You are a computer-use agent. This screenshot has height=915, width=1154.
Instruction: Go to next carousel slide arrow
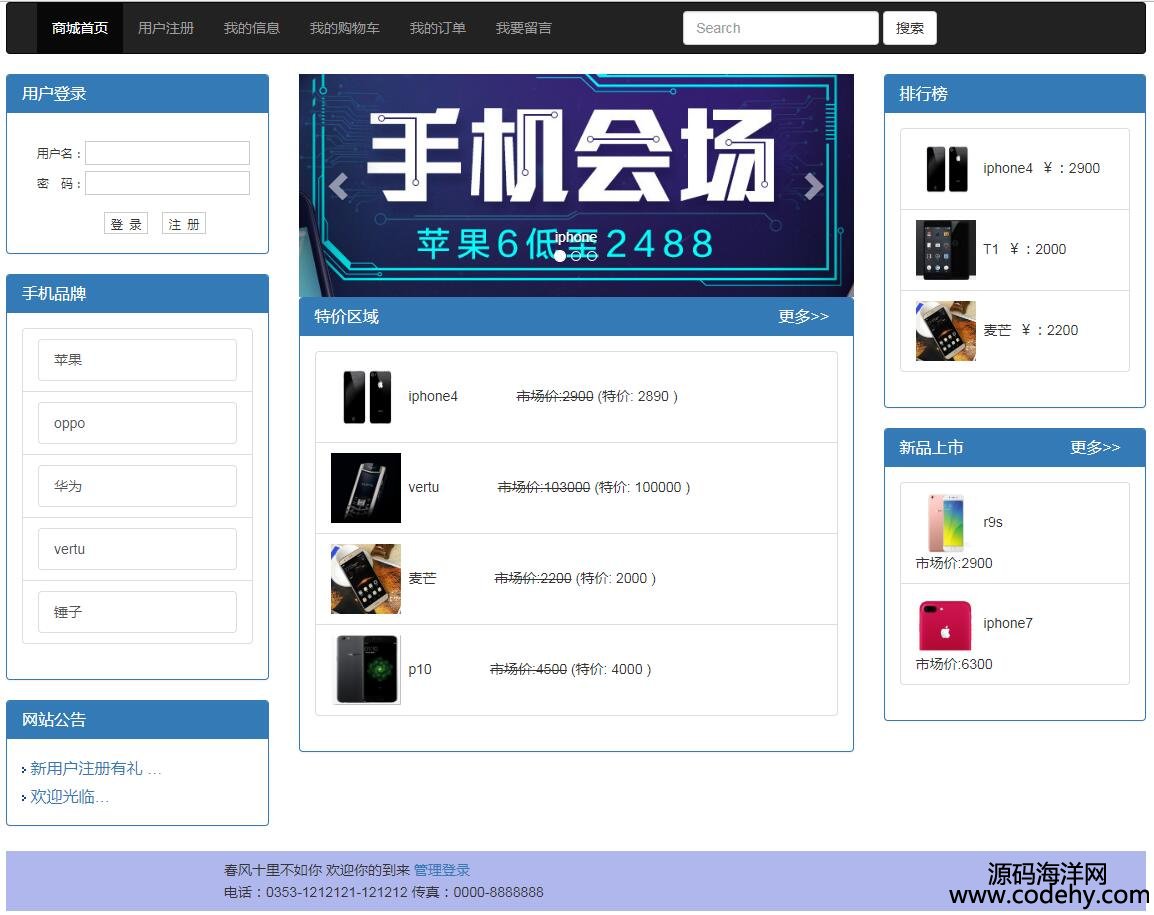tap(813, 186)
